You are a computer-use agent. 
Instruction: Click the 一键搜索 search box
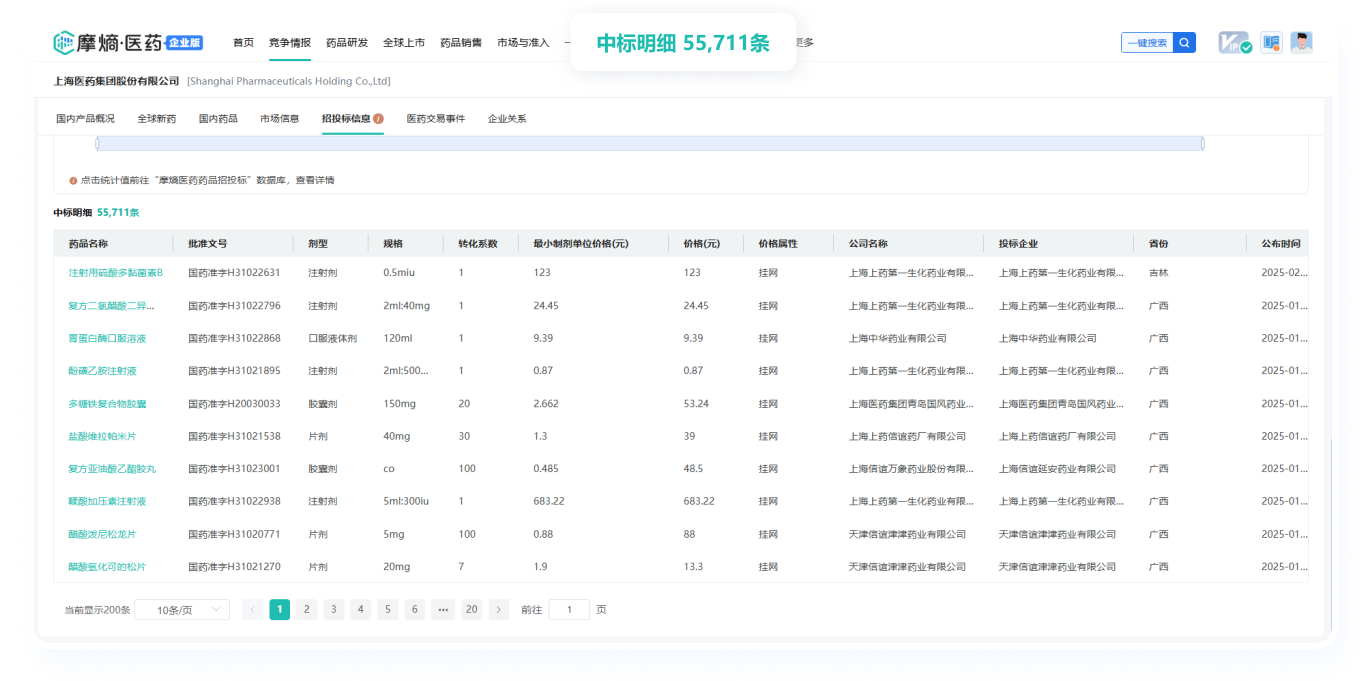tap(1147, 43)
